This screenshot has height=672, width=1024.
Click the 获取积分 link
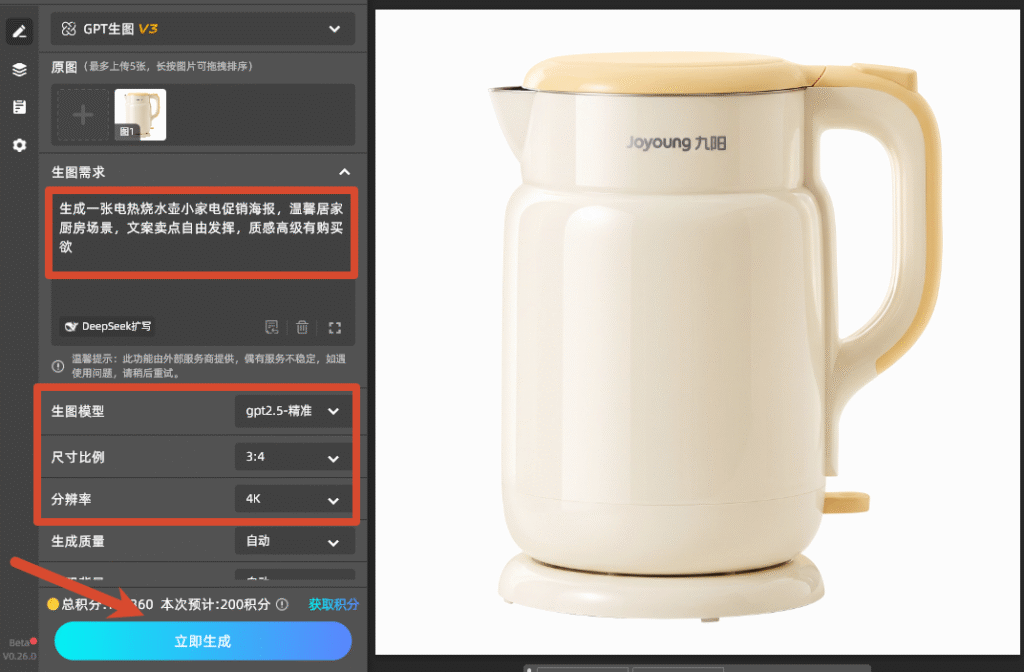[334, 605]
